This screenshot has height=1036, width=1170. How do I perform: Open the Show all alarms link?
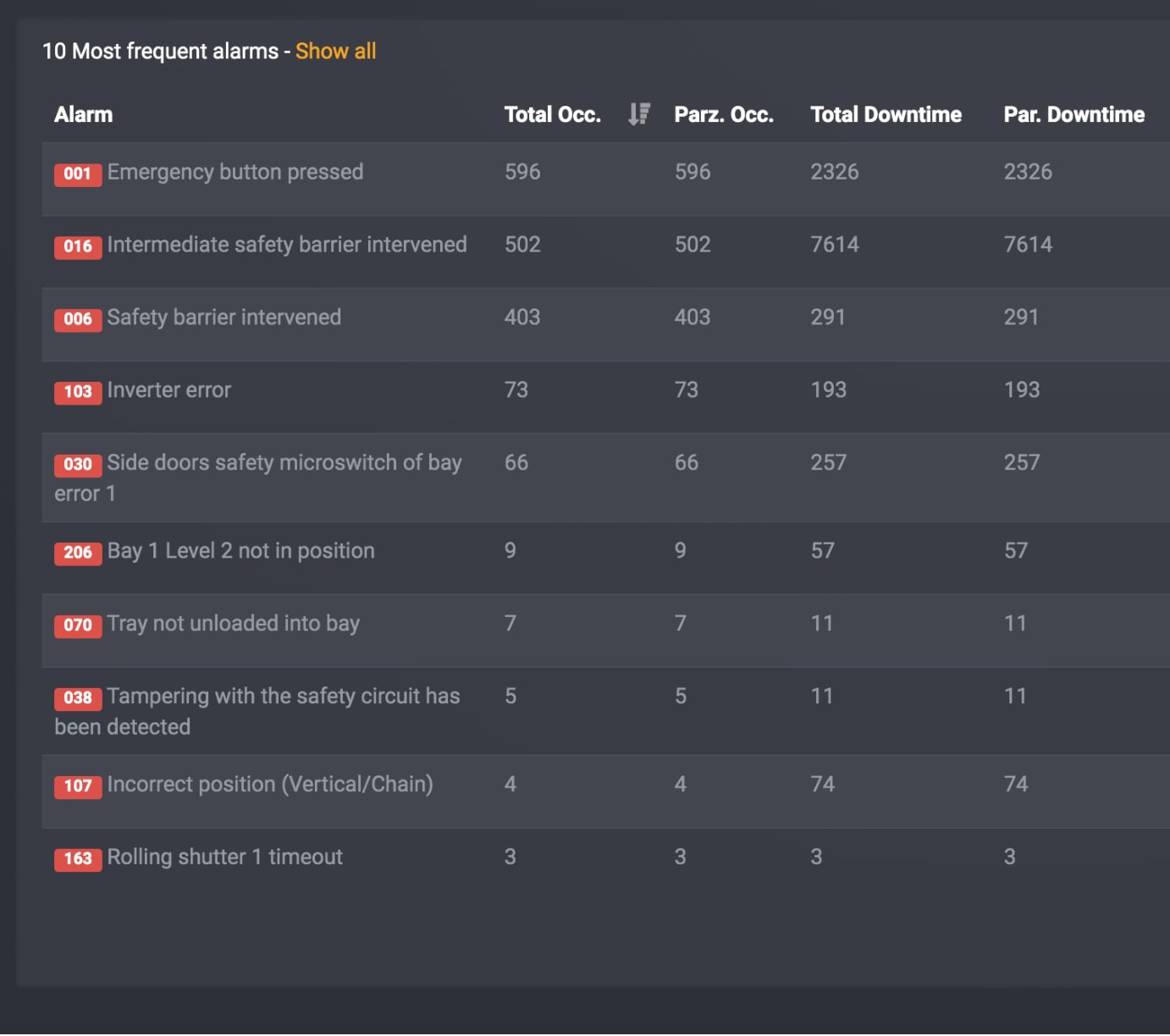[x=335, y=52]
